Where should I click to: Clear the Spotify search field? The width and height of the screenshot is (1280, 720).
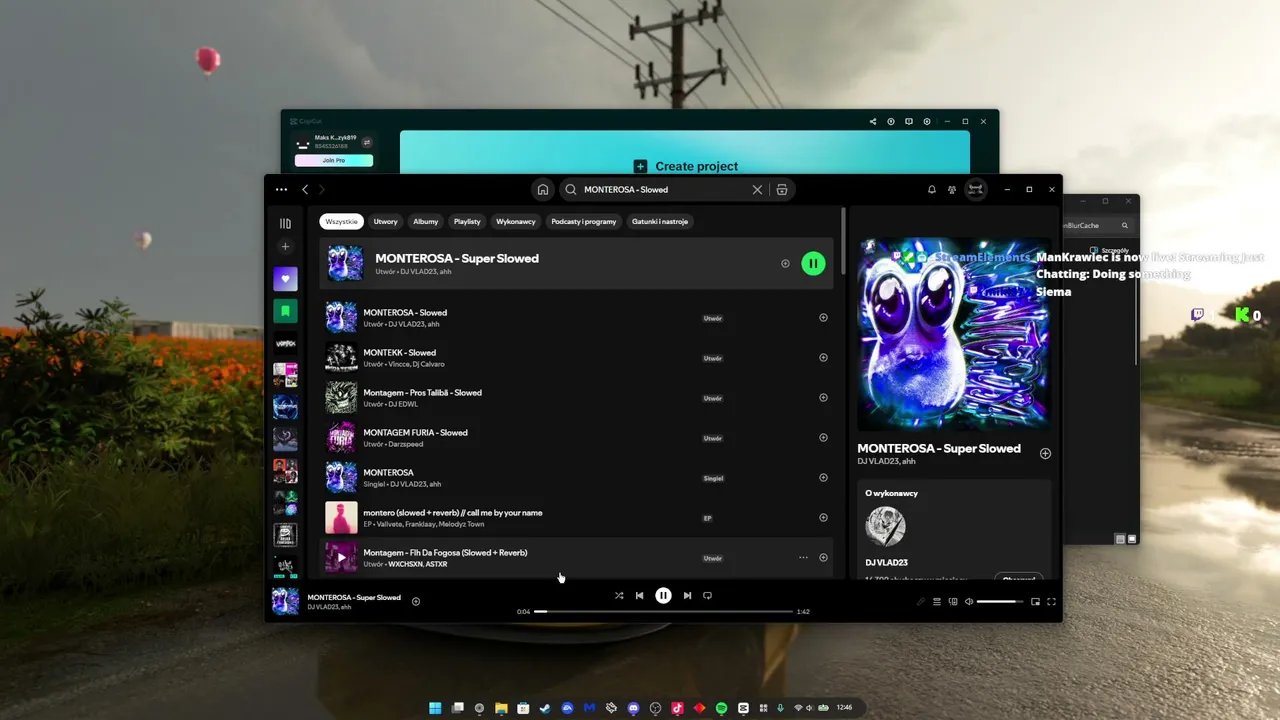coord(757,189)
